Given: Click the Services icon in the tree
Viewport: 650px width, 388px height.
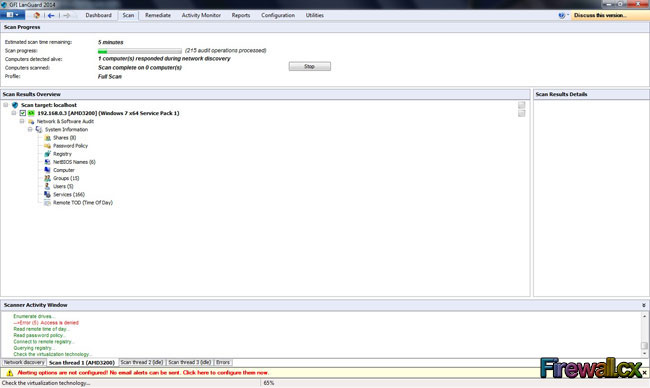Looking at the screenshot, I should pyautogui.click(x=47, y=194).
